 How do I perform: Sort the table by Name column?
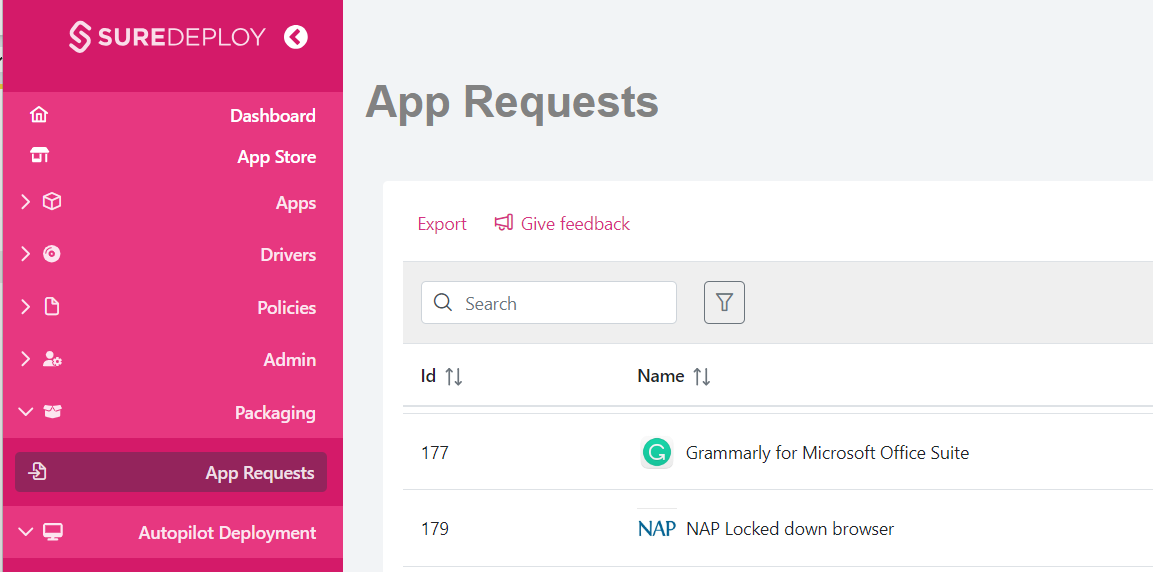[702, 376]
